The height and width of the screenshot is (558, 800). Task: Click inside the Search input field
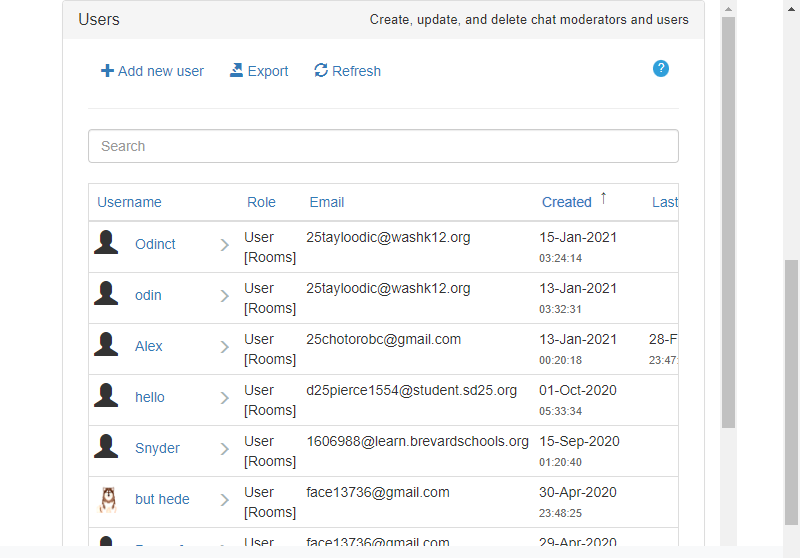click(383, 146)
